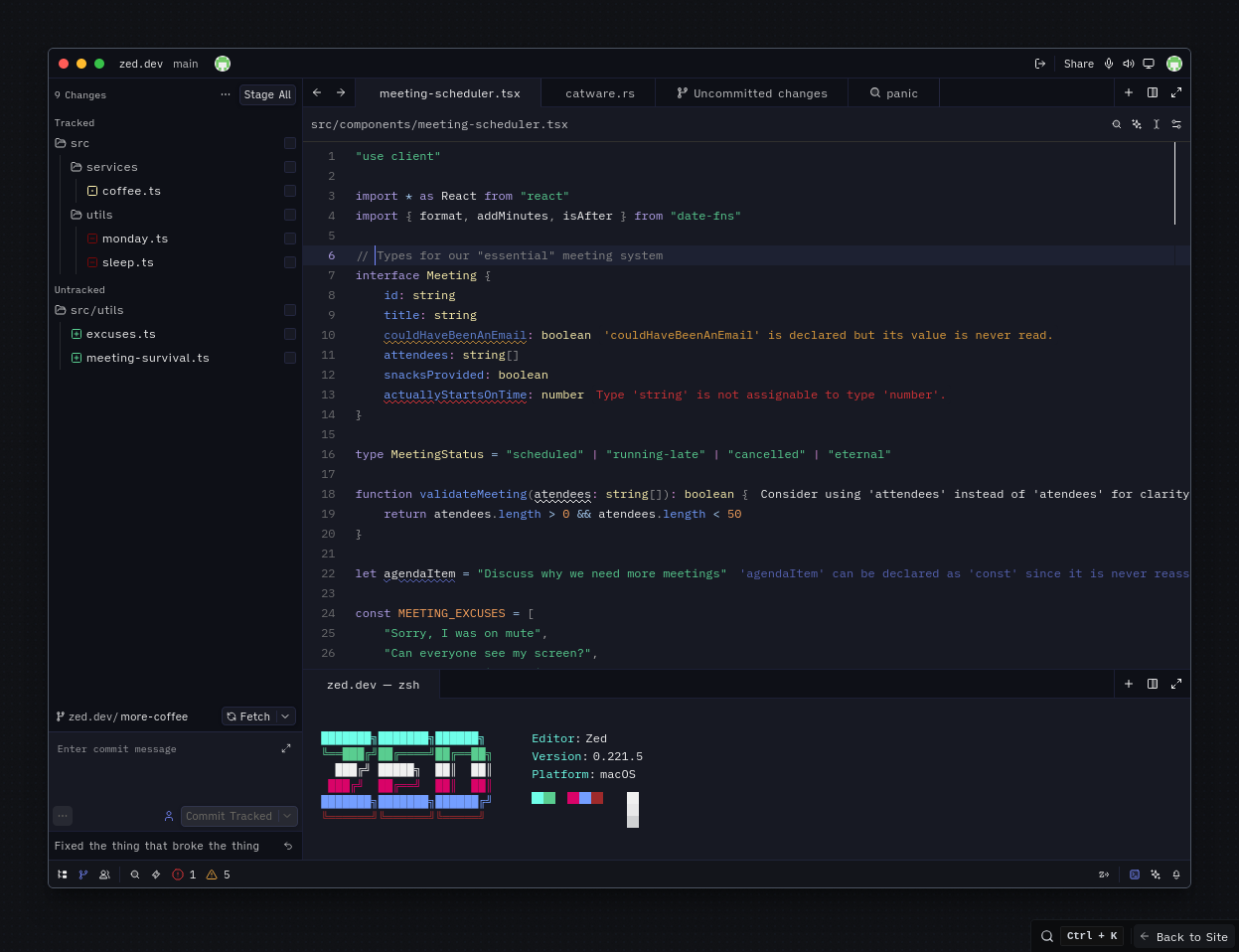Open the project panel from the status bar
The height and width of the screenshot is (952, 1239).
pos(62,874)
